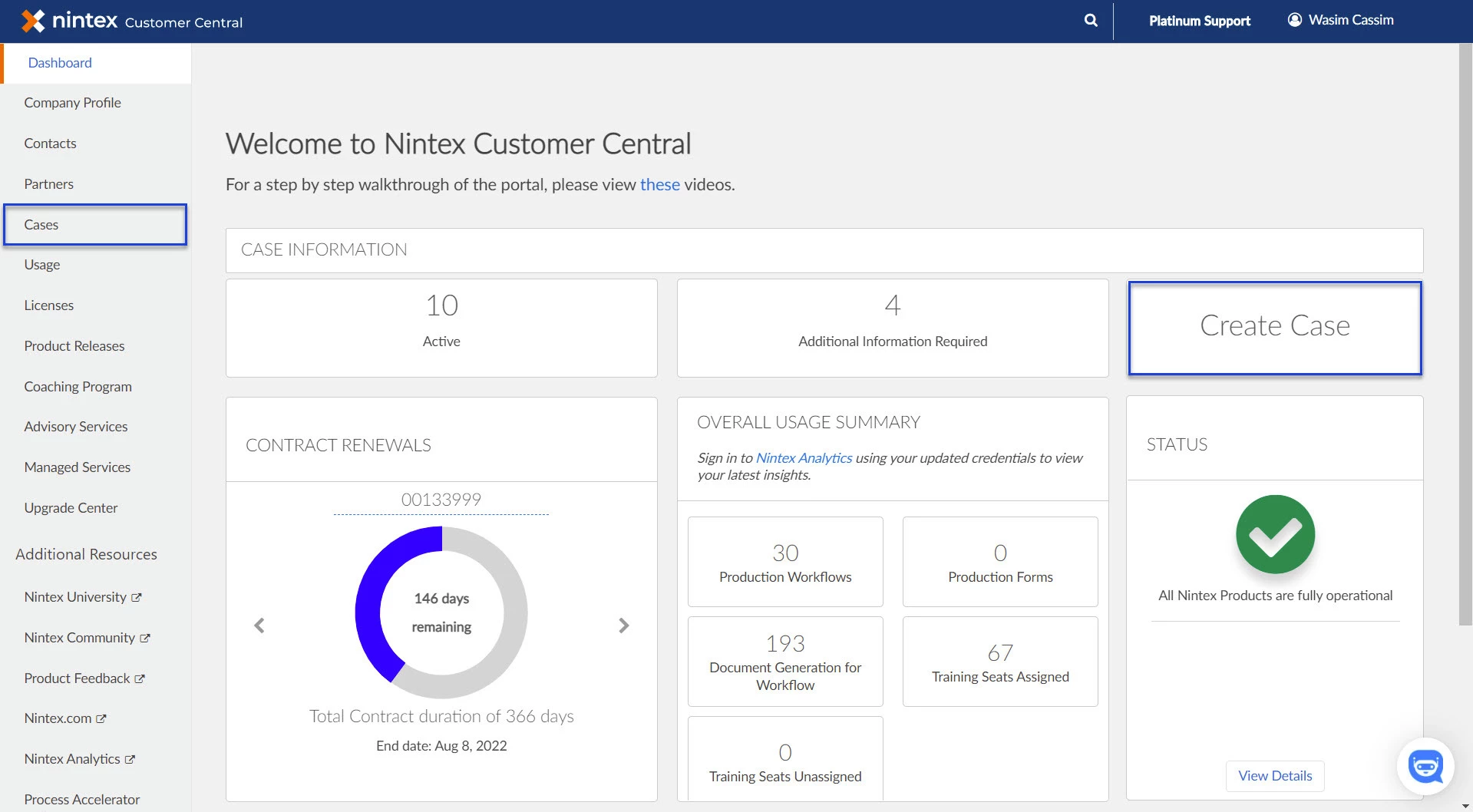Click View Details under Status
The height and width of the screenshot is (812, 1473).
pos(1274,776)
